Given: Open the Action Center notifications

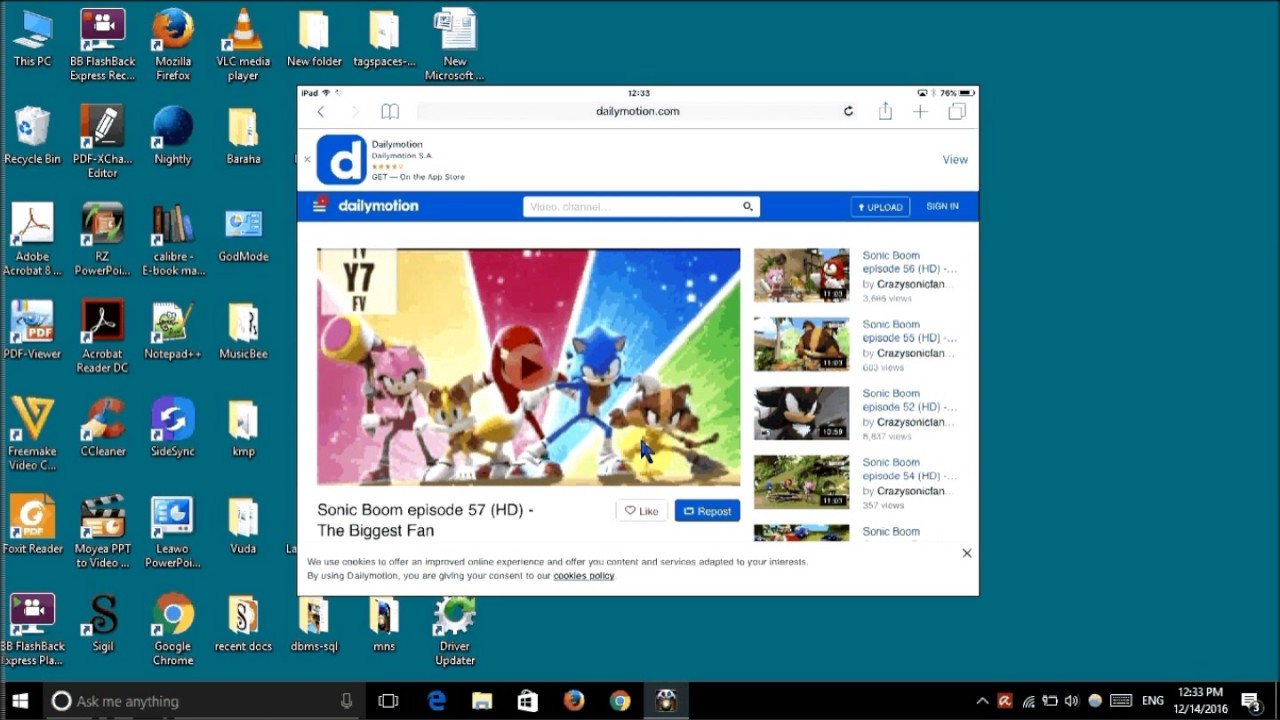Looking at the screenshot, I should click(1250, 701).
